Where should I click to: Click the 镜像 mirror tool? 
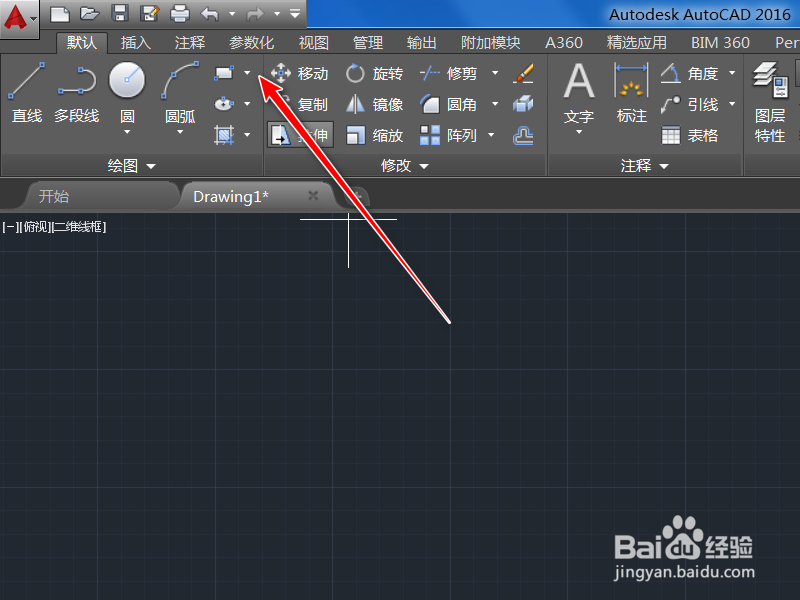(x=374, y=105)
